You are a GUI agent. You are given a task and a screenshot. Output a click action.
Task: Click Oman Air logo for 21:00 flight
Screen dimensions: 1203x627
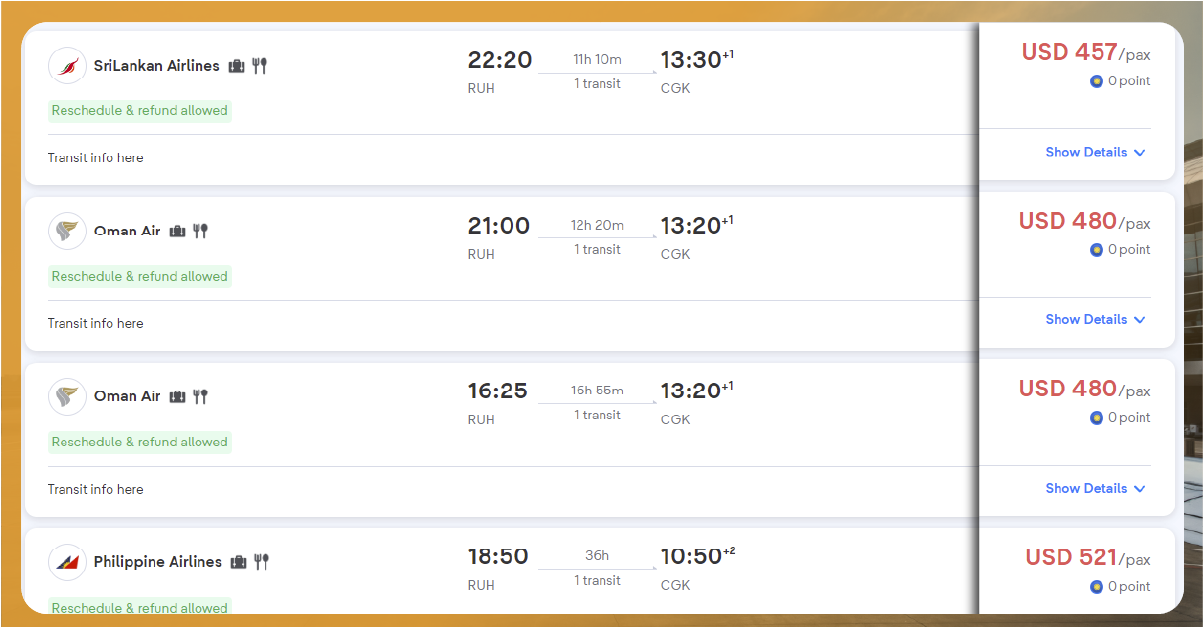point(67,231)
